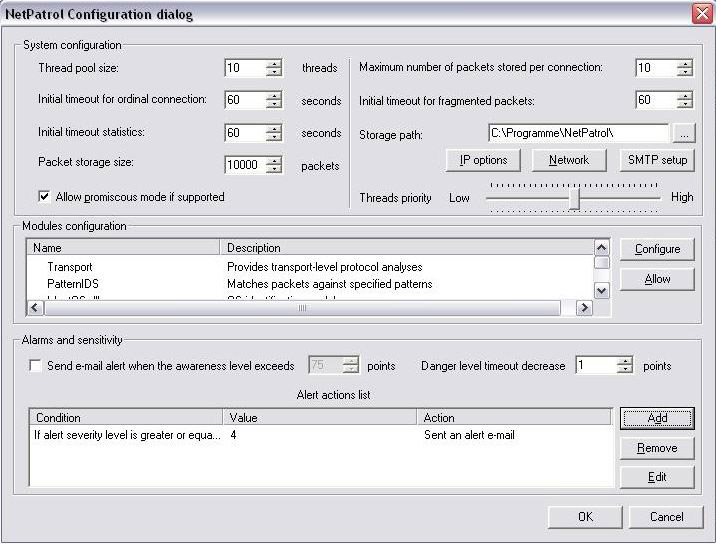Image resolution: width=716 pixels, height=544 pixels.
Task: Click the Initial timeout statistics field
Action: 245,133
